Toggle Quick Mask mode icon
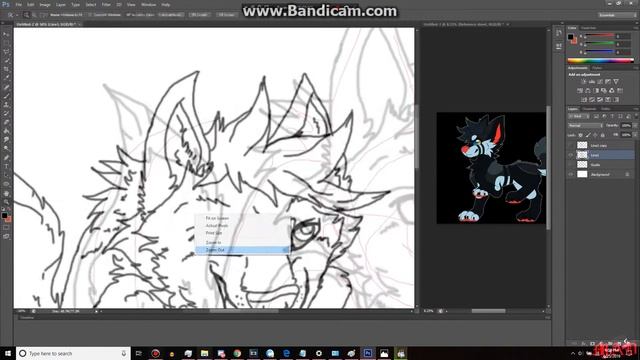Viewport: 640px width, 360px height. (x=6, y=228)
